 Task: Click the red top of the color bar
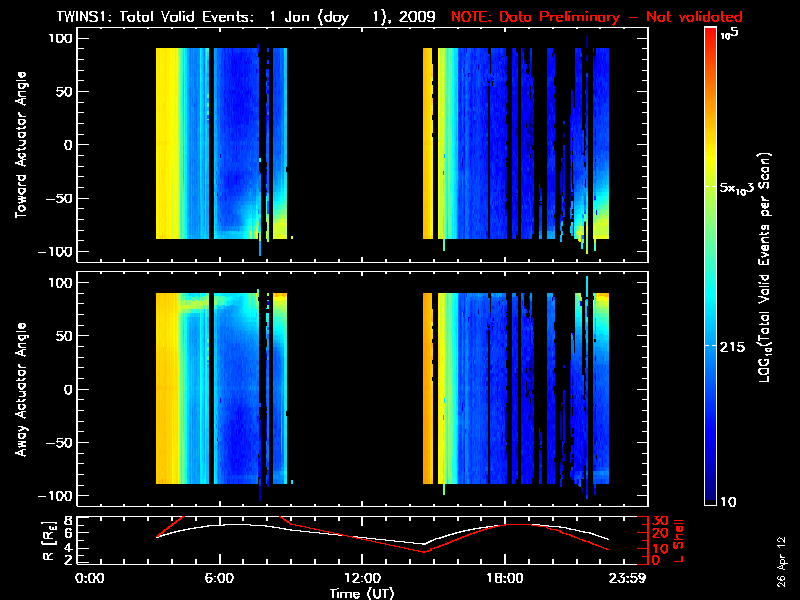tap(711, 40)
